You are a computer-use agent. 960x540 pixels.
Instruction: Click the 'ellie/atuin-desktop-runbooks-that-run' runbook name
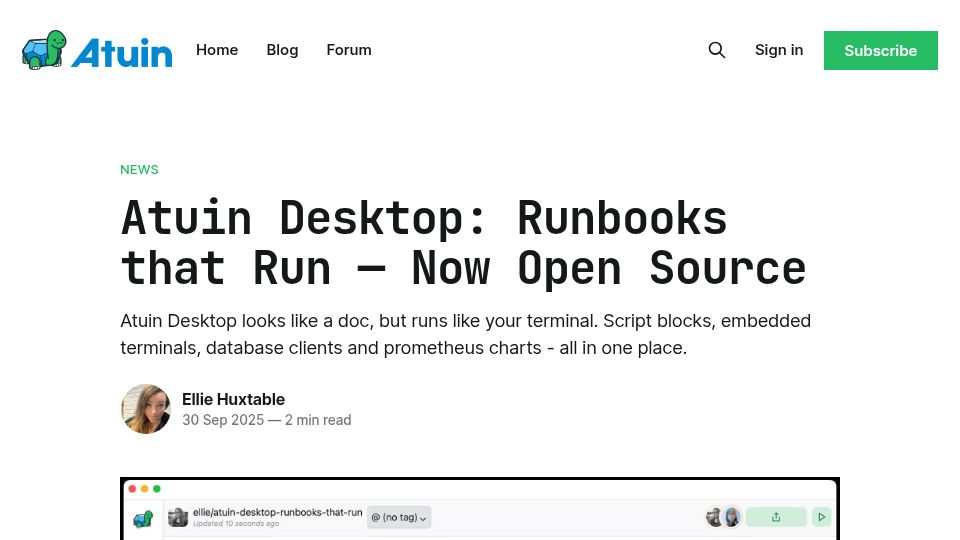pyautogui.click(x=277, y=512)
